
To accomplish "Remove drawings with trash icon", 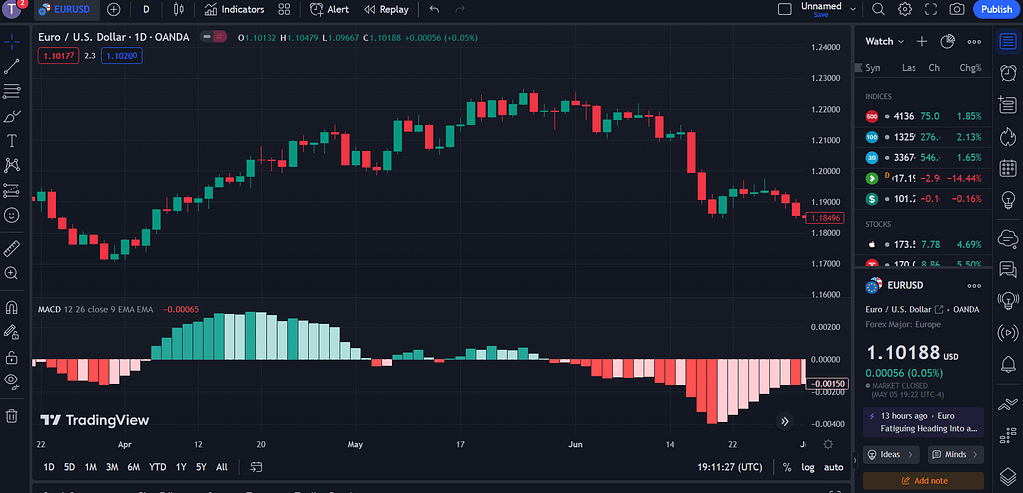I will click(x=12, y=415).
